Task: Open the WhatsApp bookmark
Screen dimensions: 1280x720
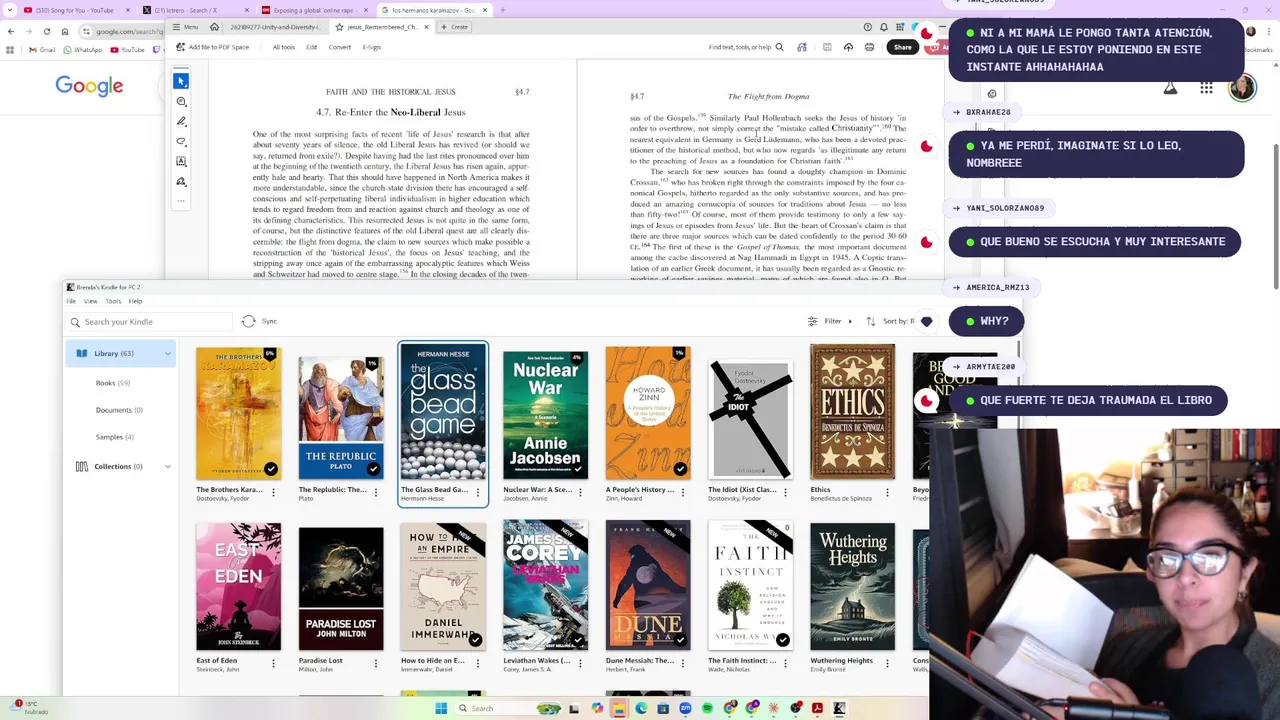Action: coord(82,50)
